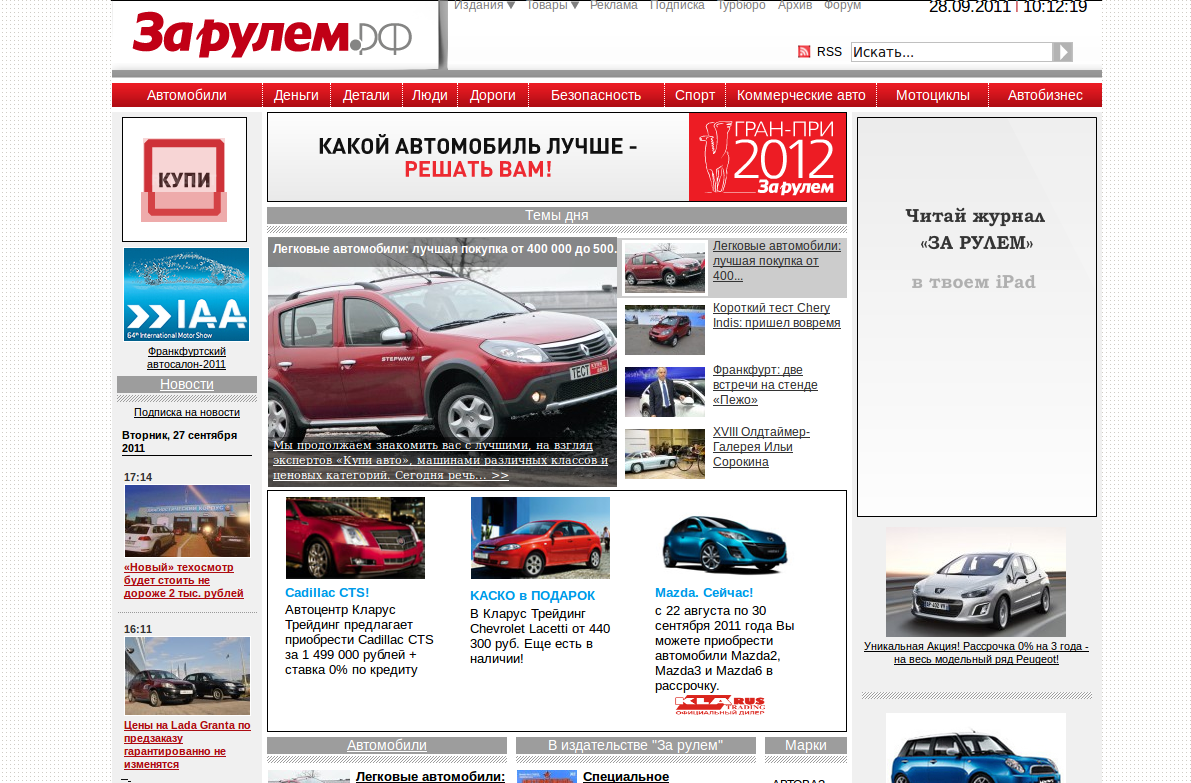Click the red car thumbnail beside Легковые автомобили

tap(665, 267)
